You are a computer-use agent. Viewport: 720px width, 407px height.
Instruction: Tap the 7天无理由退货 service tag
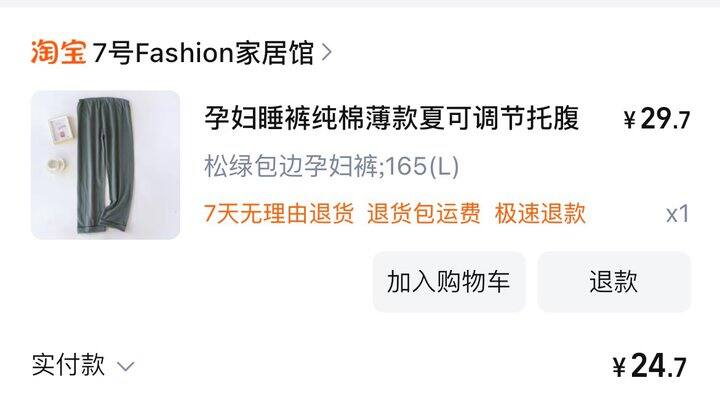[279, 214]
